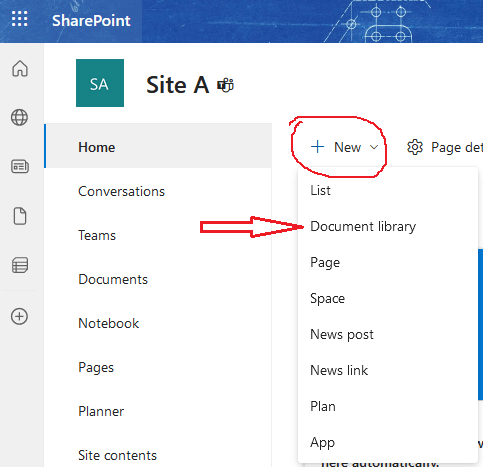Expand the New dropdown chevron
Image resolution: width=484 pixels, height=467 pixels.
click(374, 147)
